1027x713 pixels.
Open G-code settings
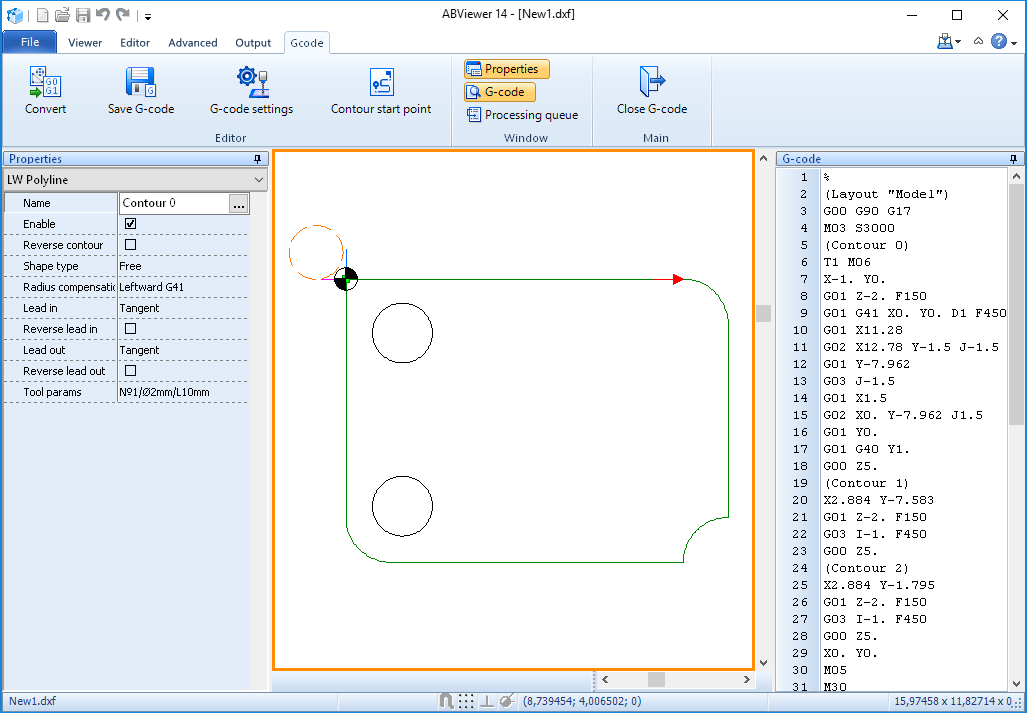251,82
